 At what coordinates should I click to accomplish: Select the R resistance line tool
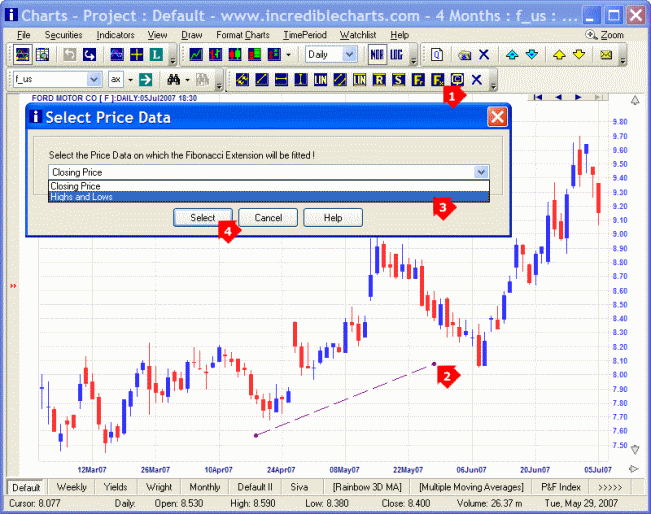(x=379, y=79)
